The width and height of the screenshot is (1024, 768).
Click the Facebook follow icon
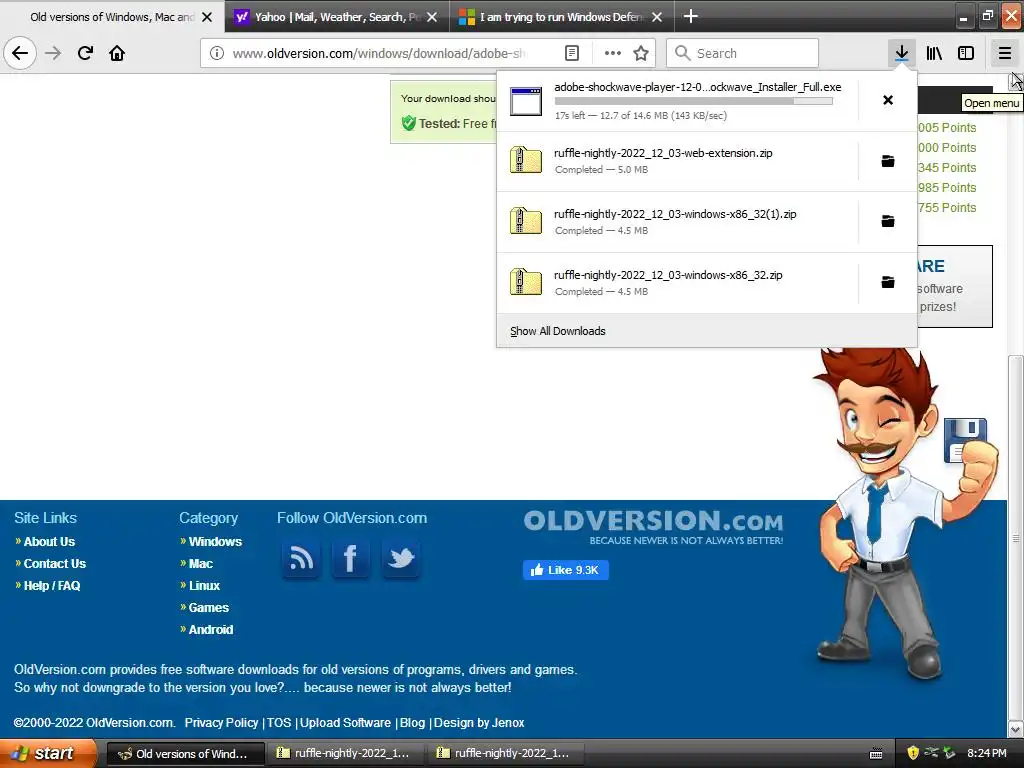pyautogui.click(x=351, y=559)
